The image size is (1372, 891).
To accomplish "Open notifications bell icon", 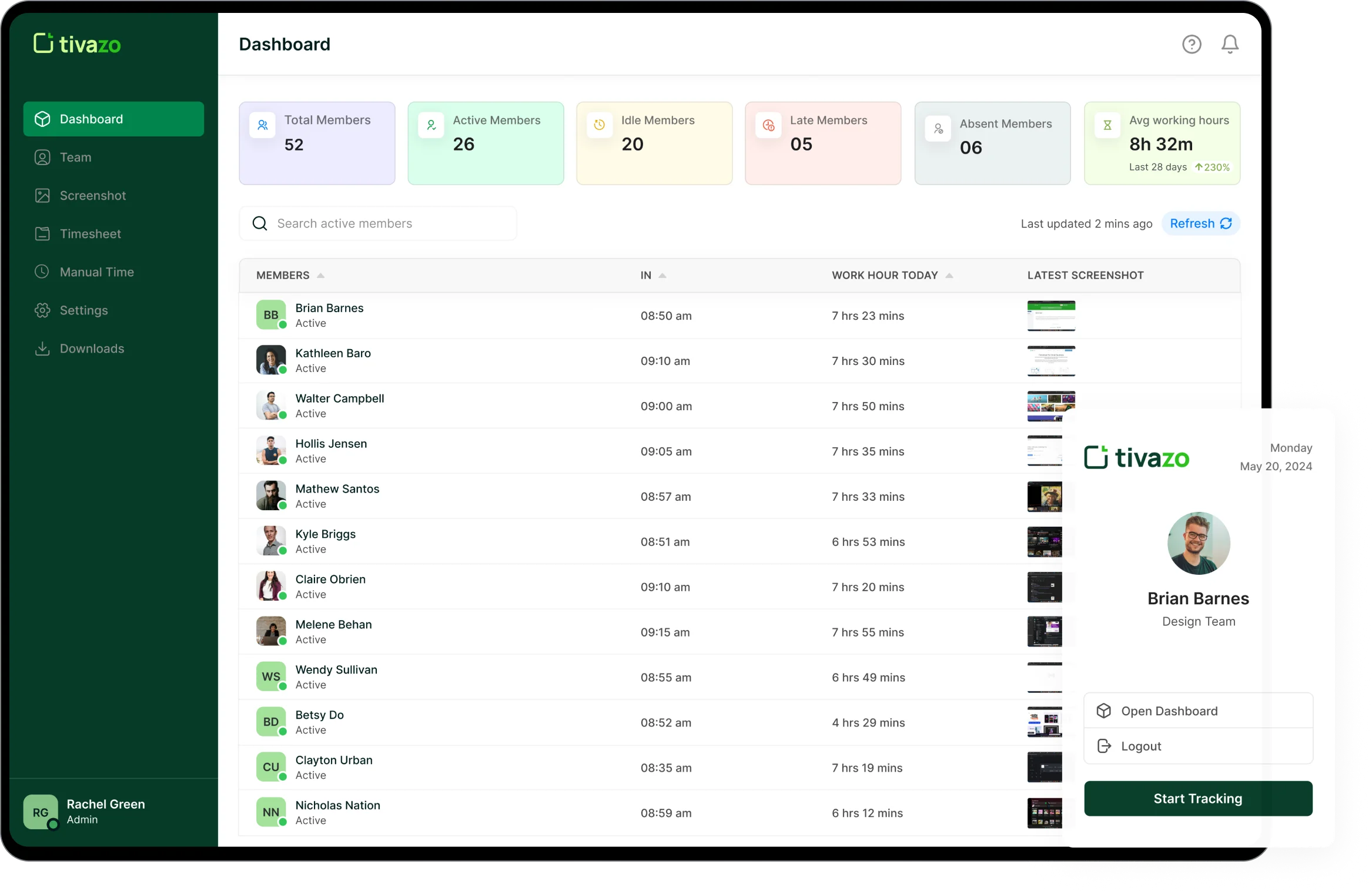I will (1230, 44).
